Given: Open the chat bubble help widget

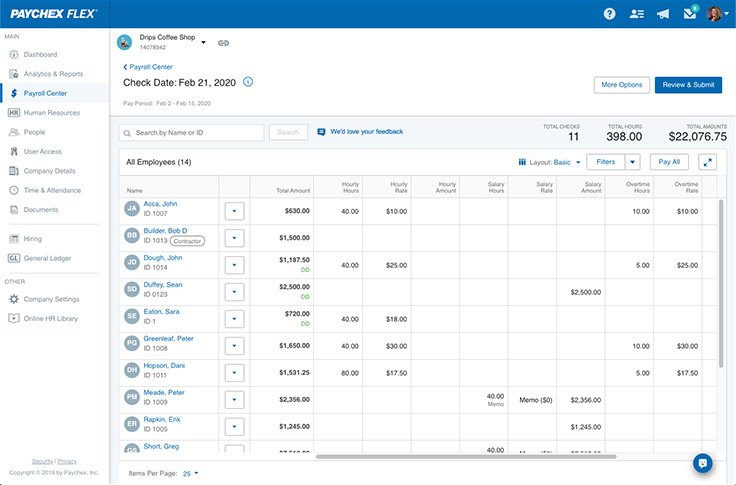Looking at the screenshot, I should tap(703, 463).
